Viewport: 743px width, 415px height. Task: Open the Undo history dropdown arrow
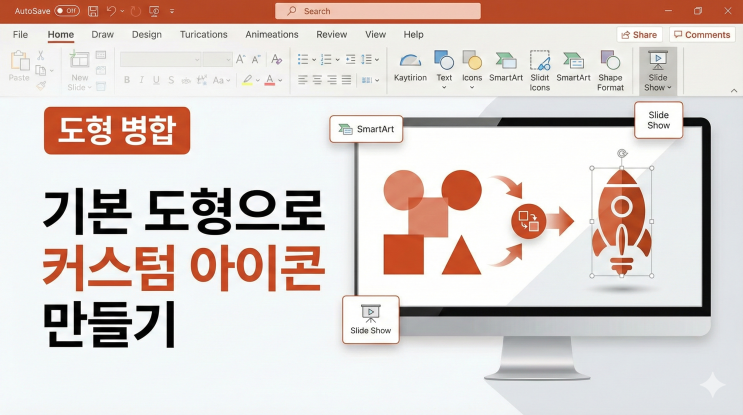(122, 11)
